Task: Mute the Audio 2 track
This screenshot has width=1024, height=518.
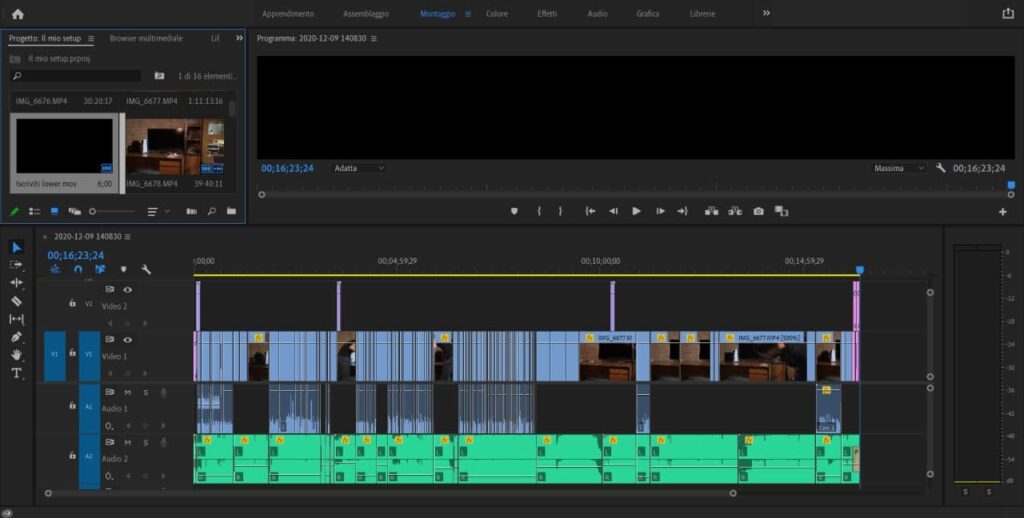Action: 127,442
